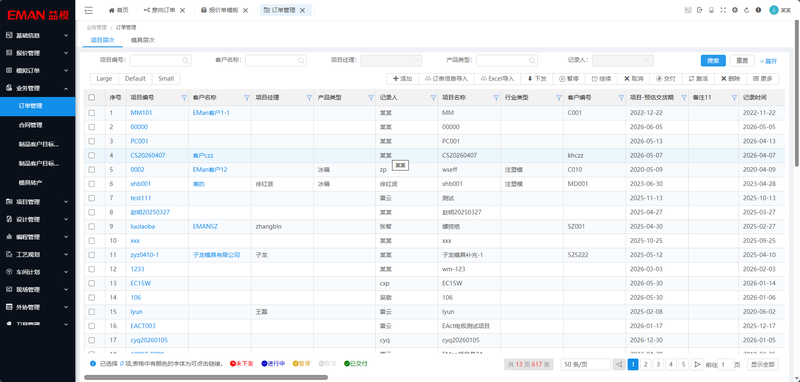Open the info icon in top bar

758,10
